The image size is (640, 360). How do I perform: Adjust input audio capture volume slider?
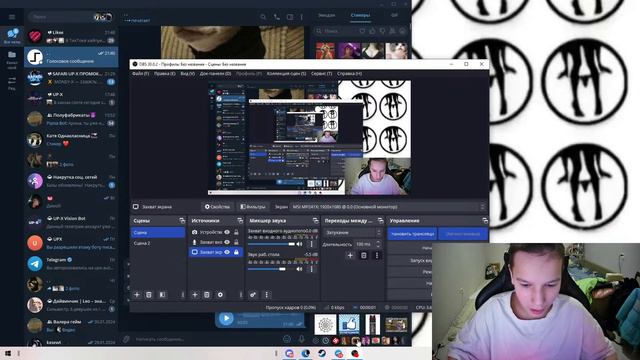pos(271,244)
